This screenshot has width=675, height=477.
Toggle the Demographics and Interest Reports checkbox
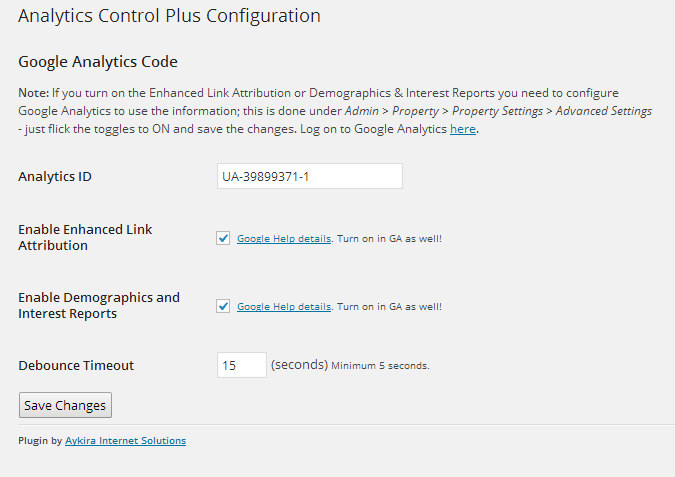tap(223, 306)
